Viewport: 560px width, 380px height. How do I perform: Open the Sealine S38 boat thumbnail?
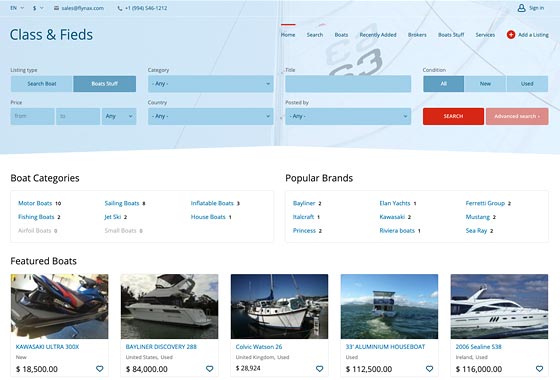499,306
